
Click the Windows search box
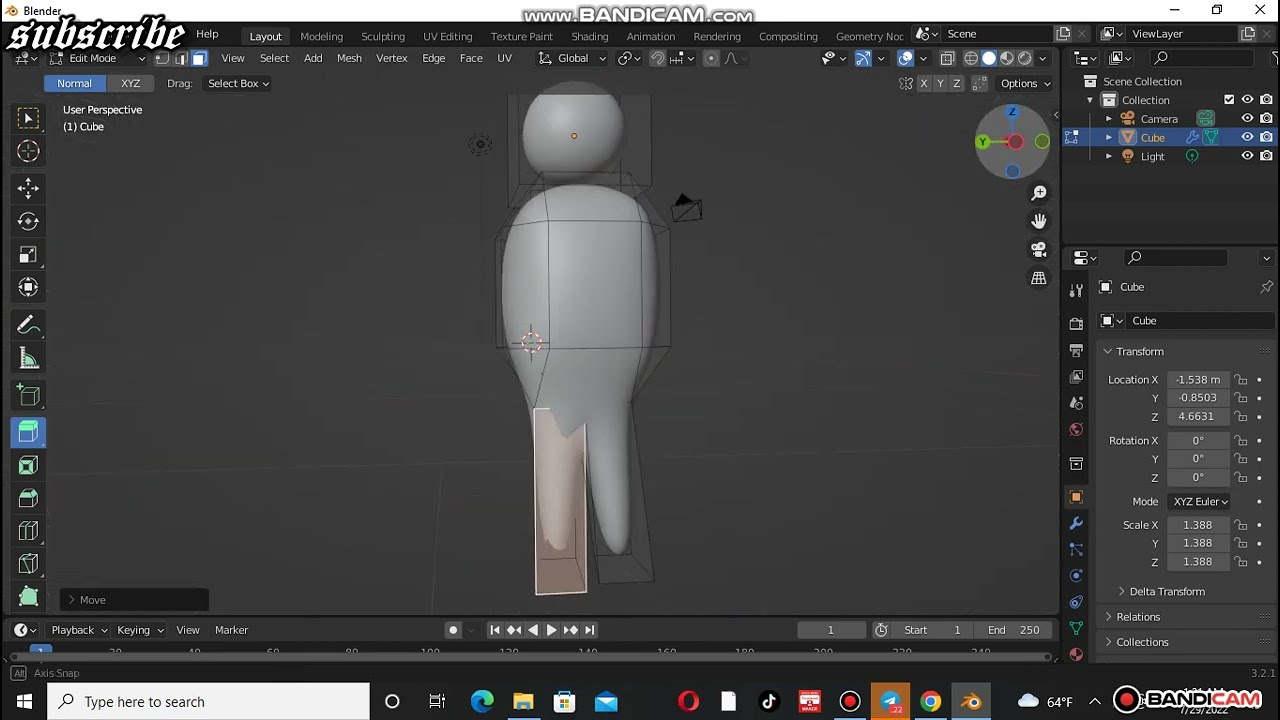pos(209,702)
